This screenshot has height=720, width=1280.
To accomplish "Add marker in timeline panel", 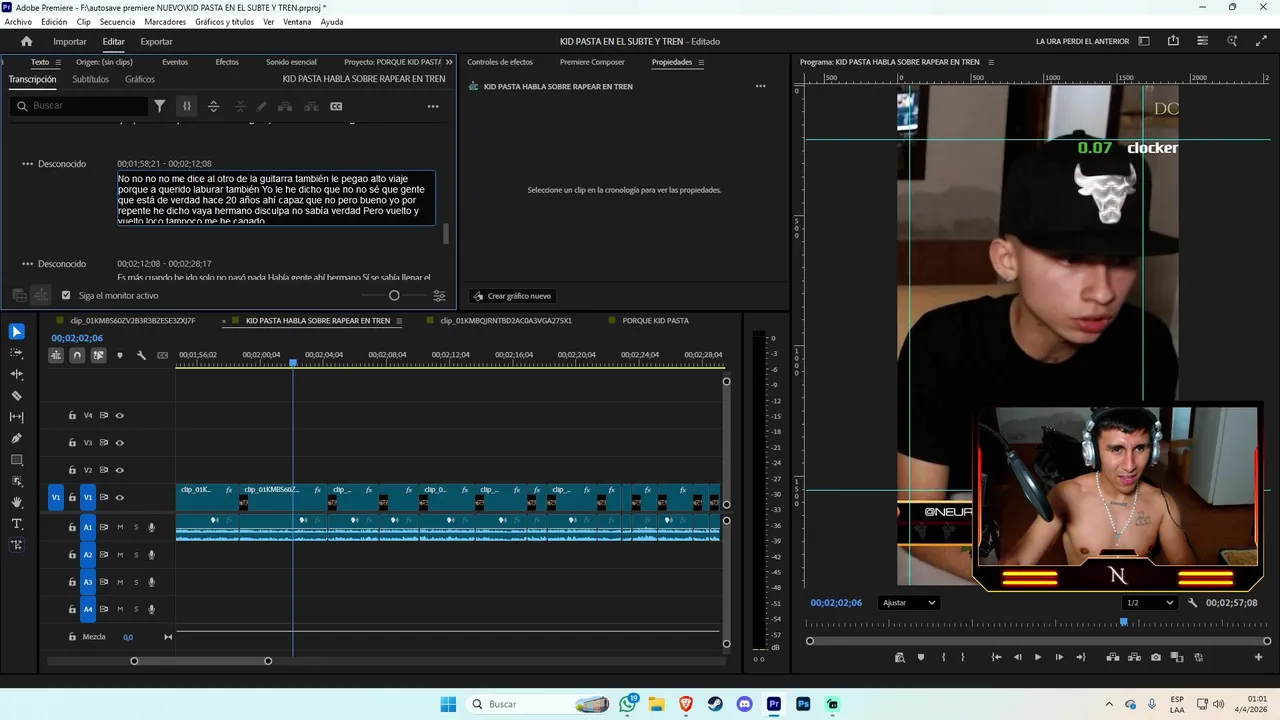I will [120, 355].
